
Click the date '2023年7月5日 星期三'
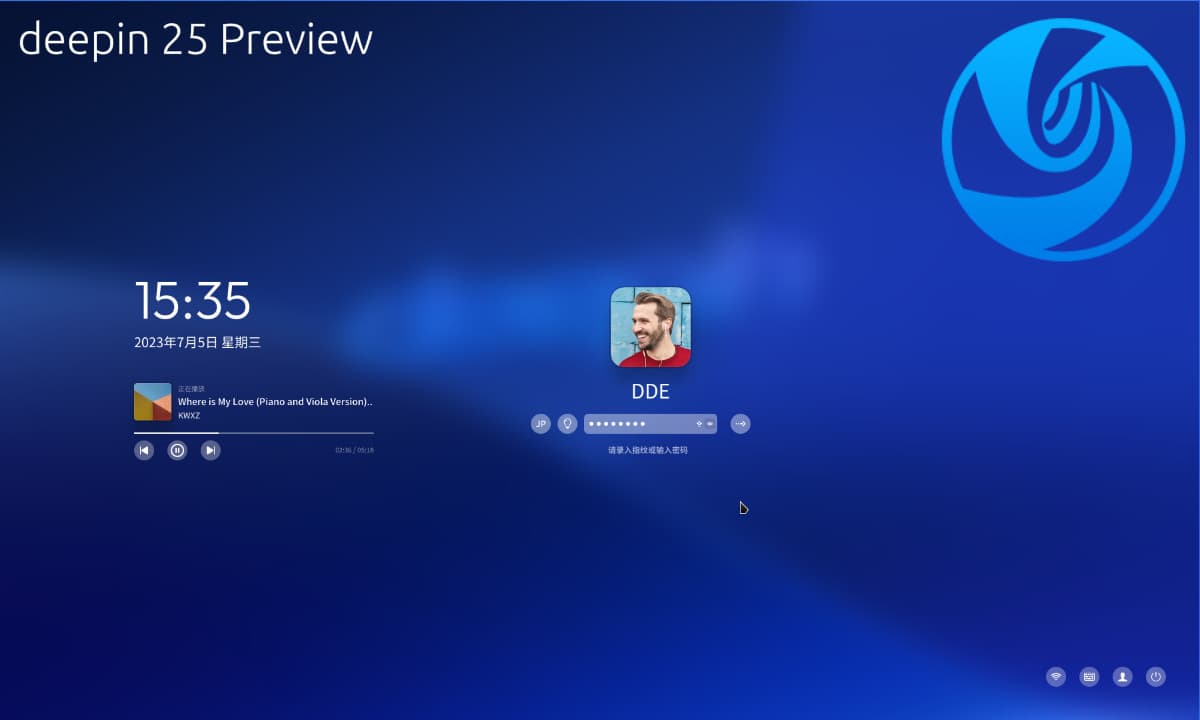(x=197, y=342)
